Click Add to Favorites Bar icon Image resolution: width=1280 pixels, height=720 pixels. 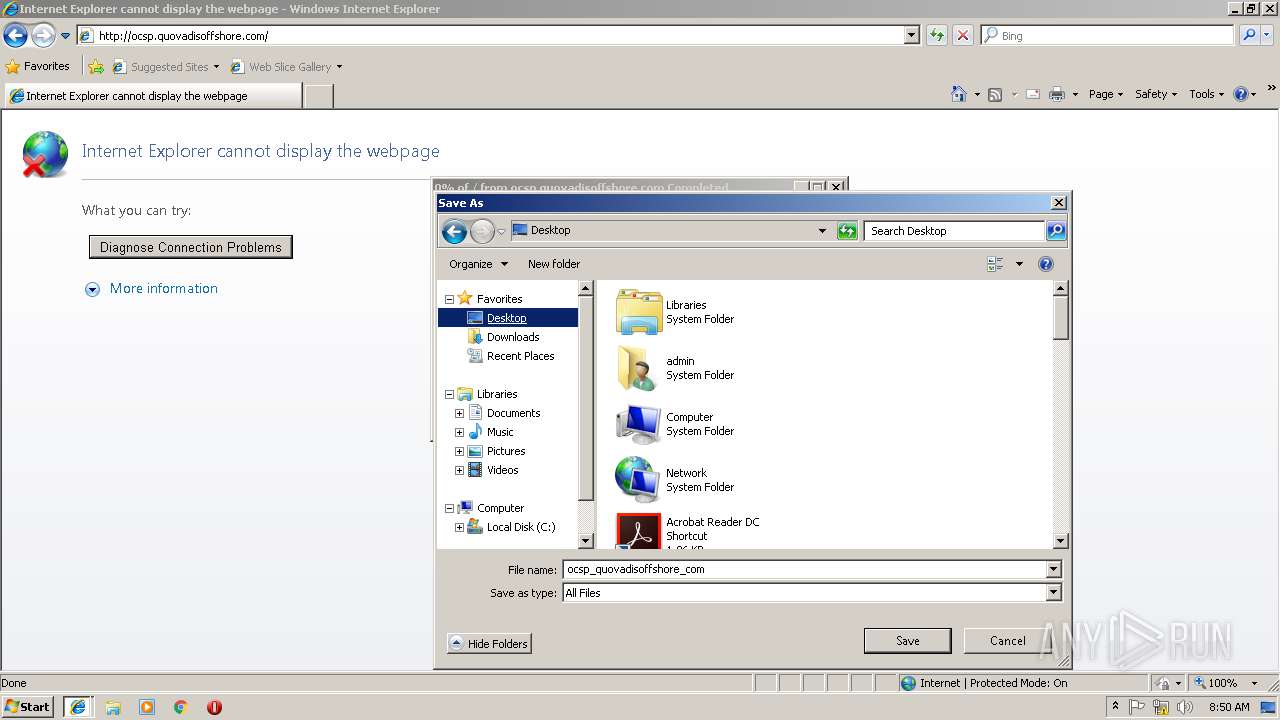(96, 67)
